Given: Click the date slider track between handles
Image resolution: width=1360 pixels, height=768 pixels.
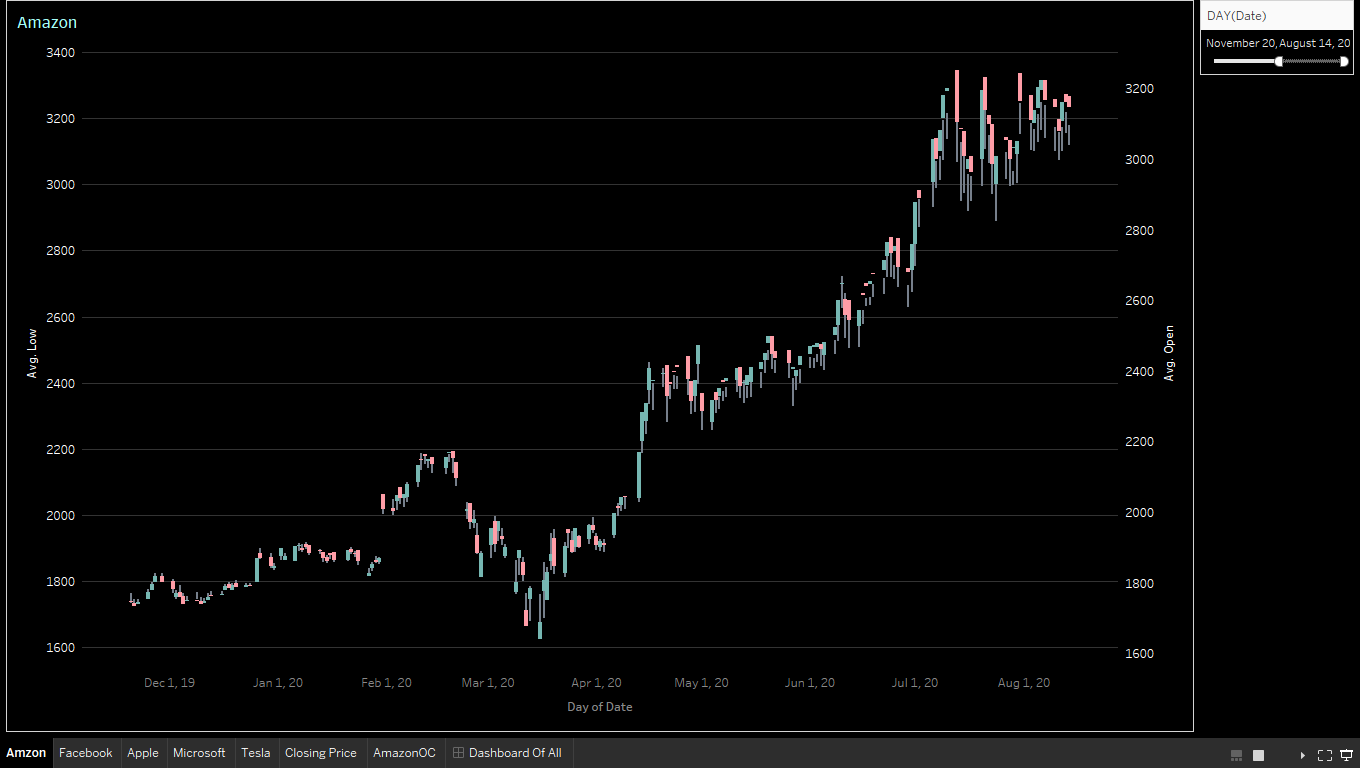Looking at the screenshot, I should (x=1311, y=61).
